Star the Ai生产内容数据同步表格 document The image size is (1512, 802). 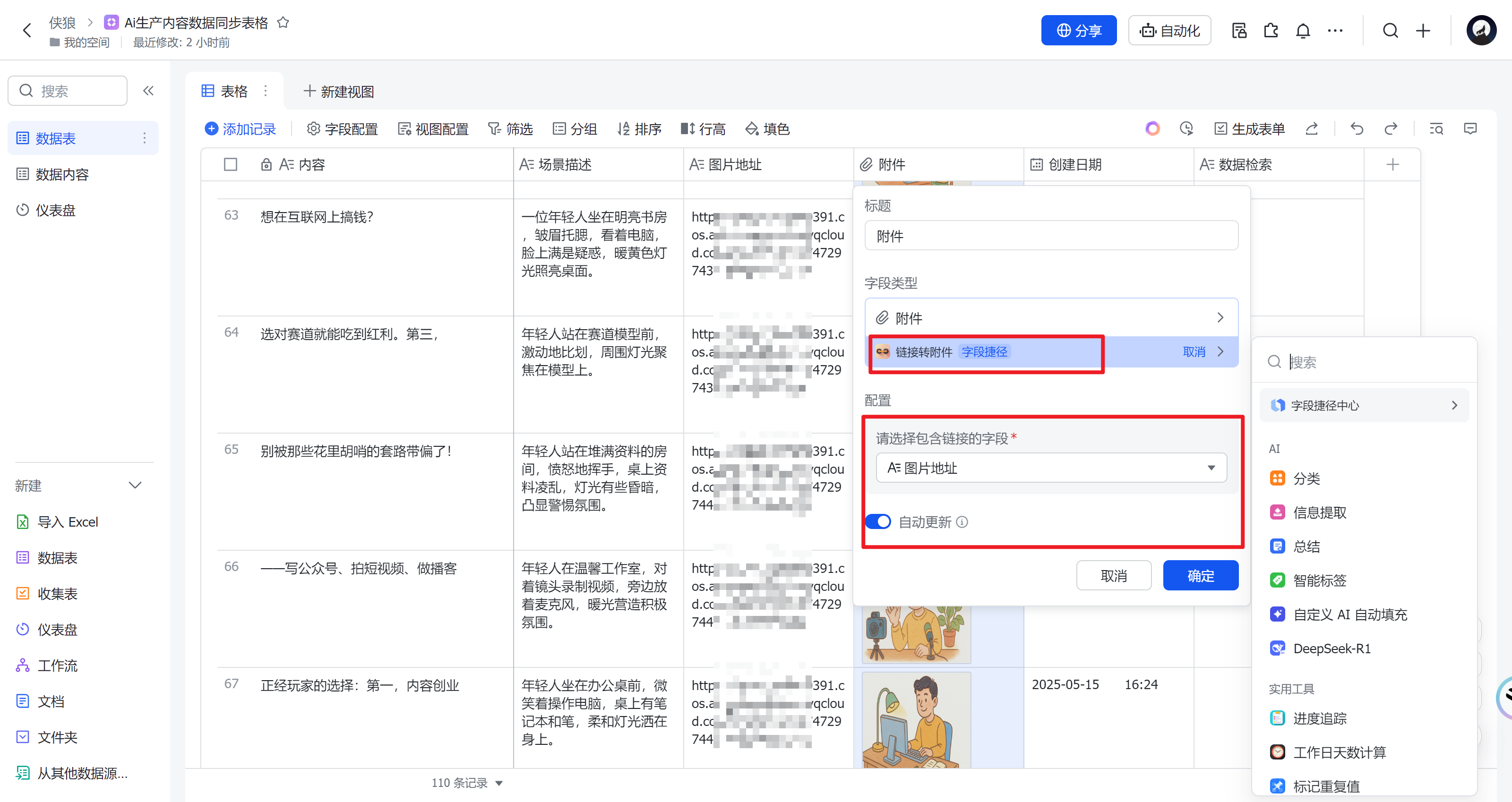(283, 22)
